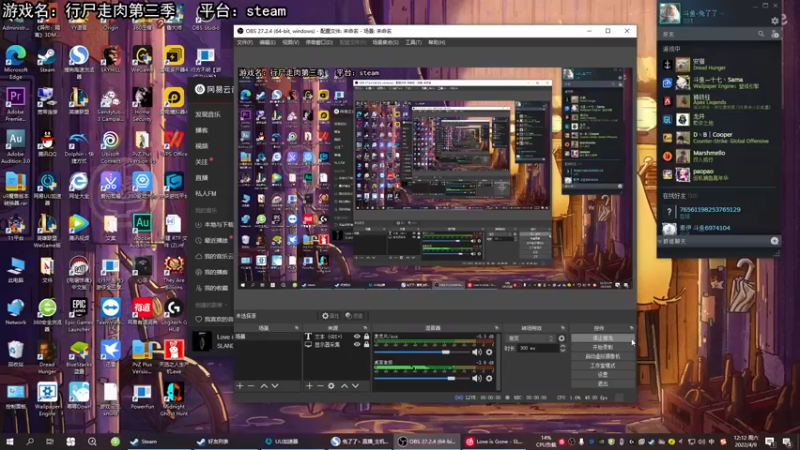
Task: Mute the mic/aux audio channel
Action: (477, 352)
